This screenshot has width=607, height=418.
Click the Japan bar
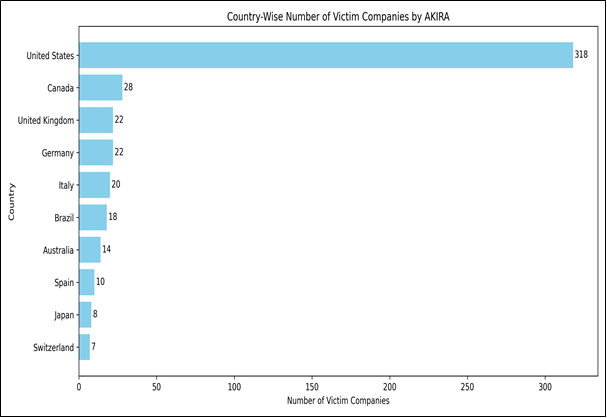[85, 314]
